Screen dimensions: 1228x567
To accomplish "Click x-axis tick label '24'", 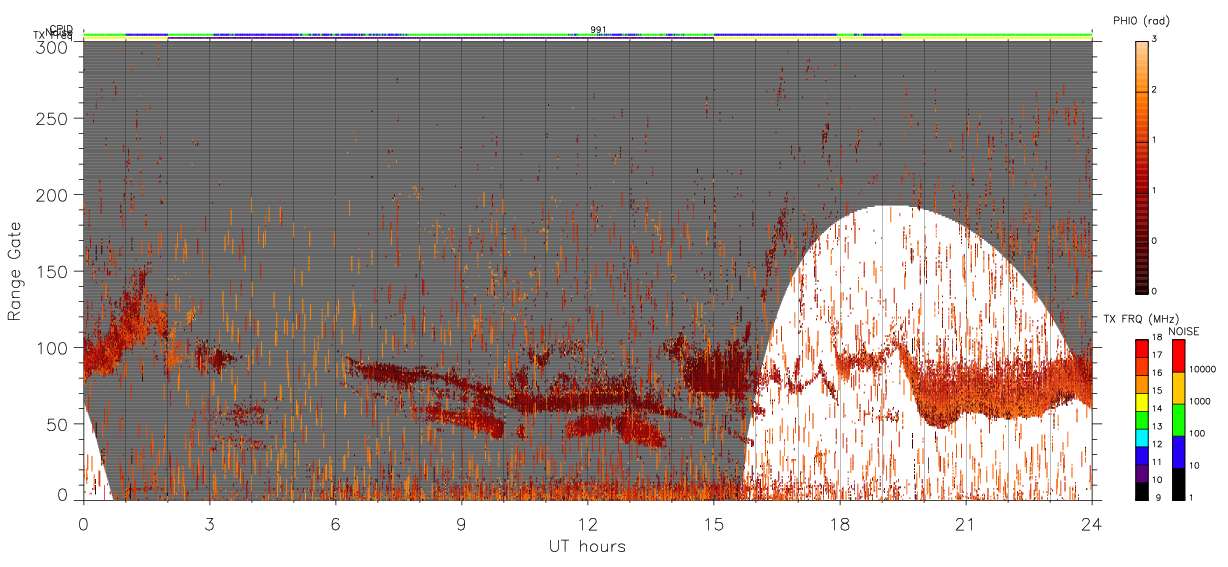I will tap(1091, 523).
